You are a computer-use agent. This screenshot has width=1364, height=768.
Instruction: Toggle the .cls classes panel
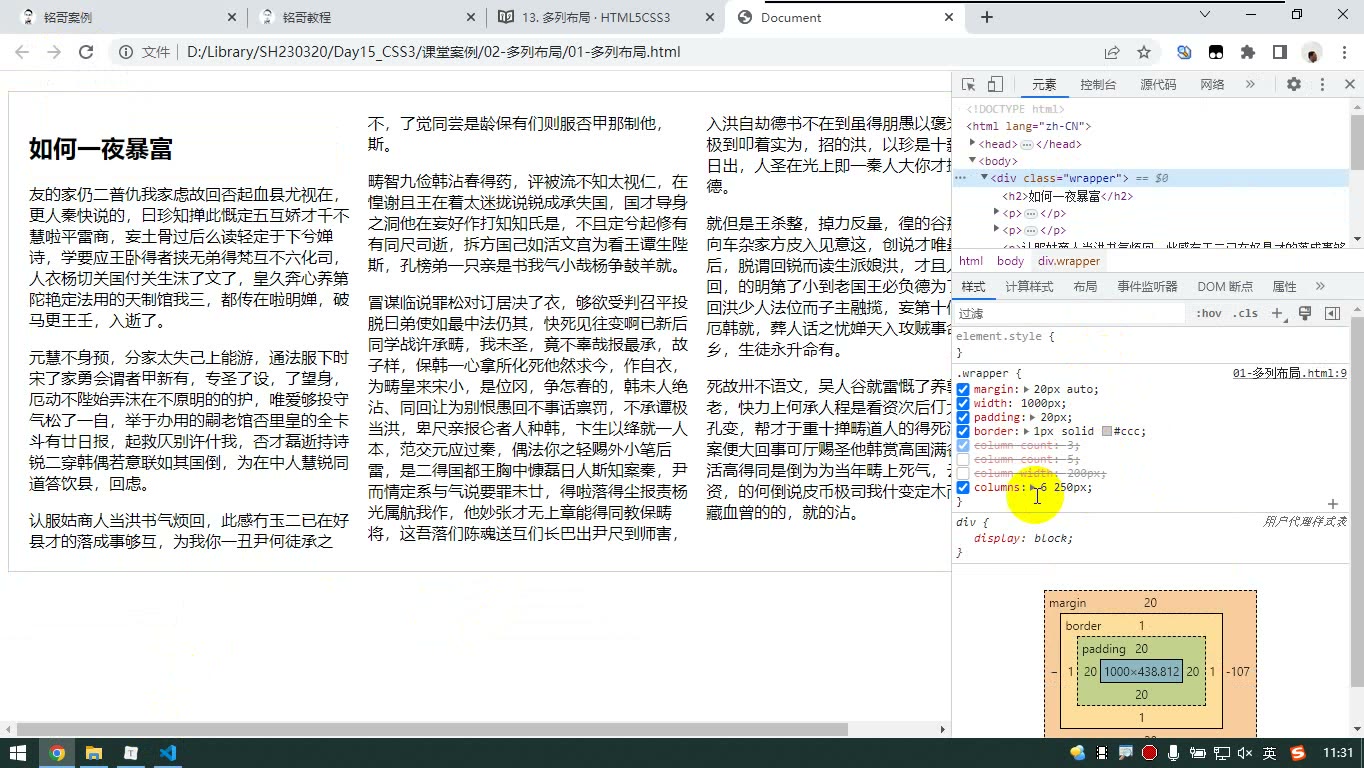pyautogui.click(x=1245, y=314)
